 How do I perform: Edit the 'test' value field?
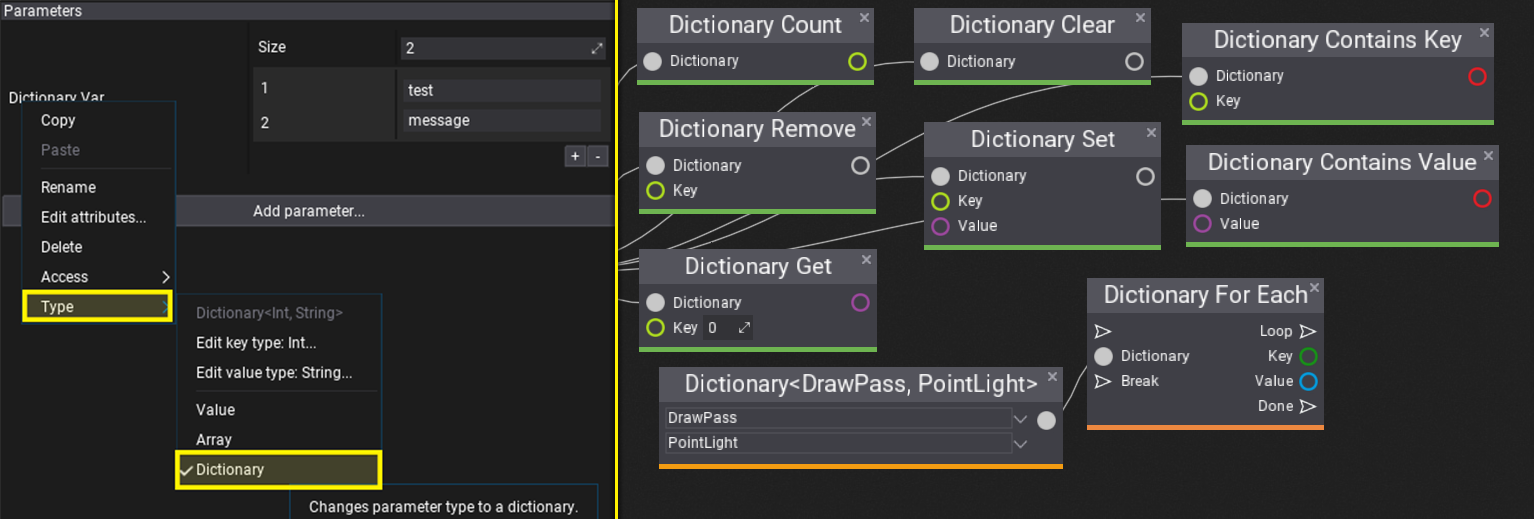(503, 90)
